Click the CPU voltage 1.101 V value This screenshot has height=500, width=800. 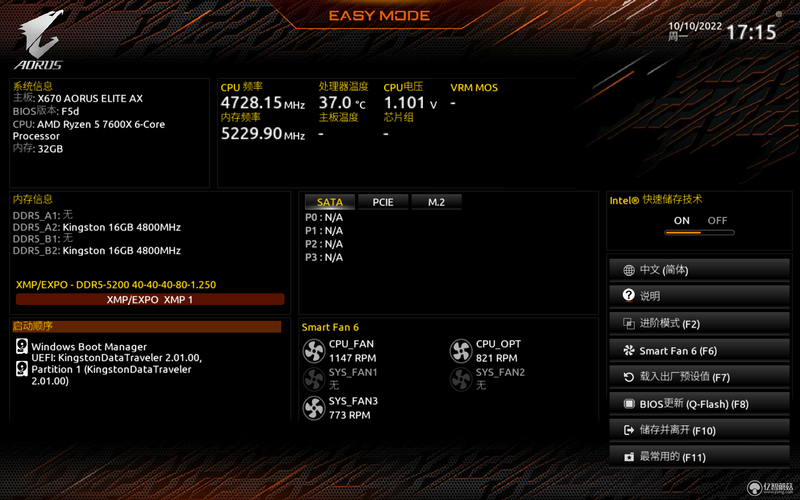tap(410, 103)
